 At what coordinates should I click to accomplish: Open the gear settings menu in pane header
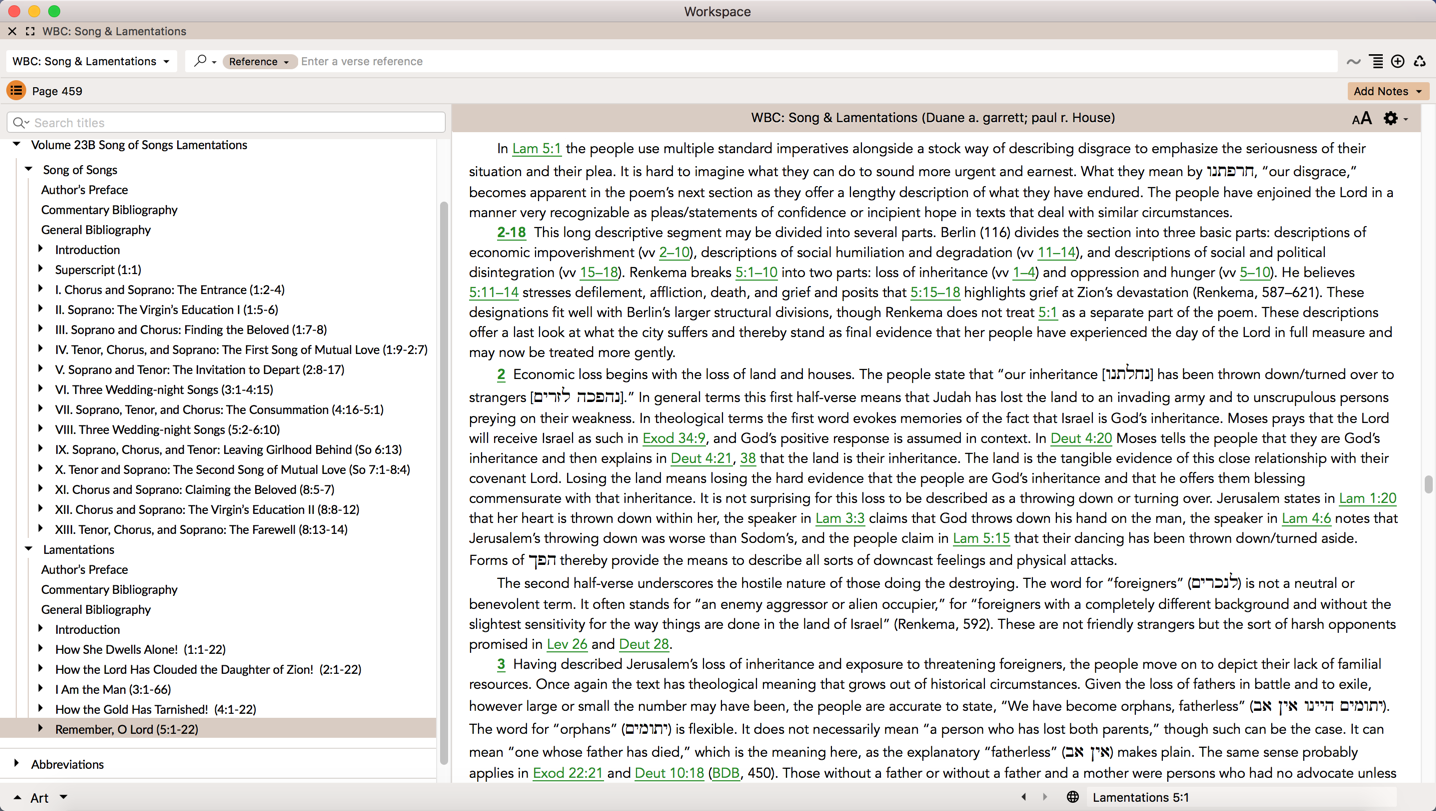[1392, 119]
